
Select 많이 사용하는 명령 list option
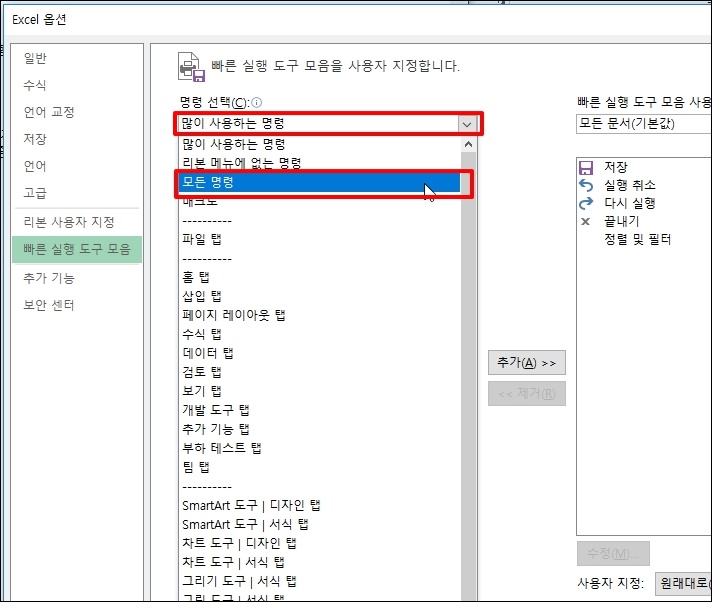coord(319,144)
